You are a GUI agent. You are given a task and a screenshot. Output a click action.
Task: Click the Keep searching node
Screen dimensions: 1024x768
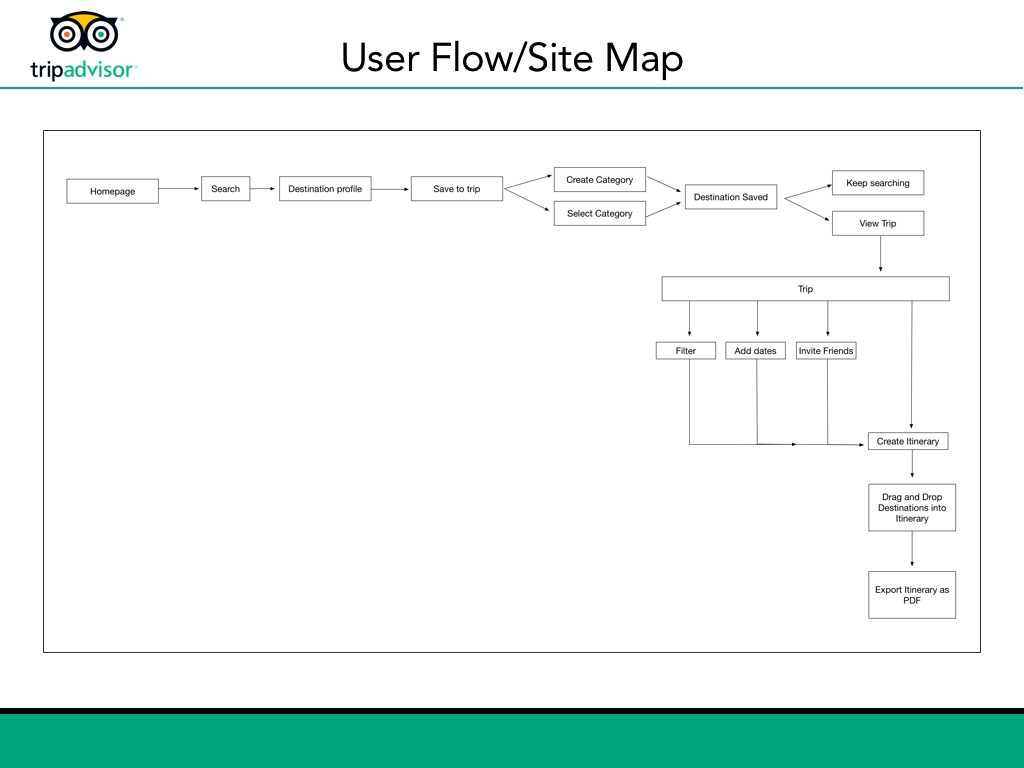pos(878,183)
